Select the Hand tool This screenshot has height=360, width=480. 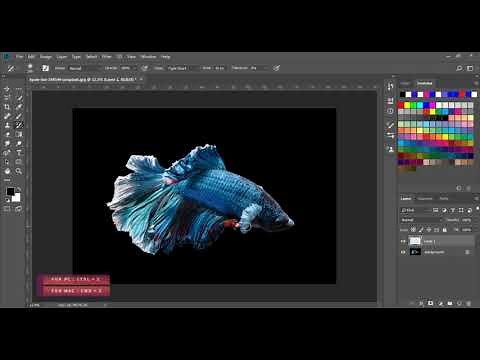pos(7,171)
